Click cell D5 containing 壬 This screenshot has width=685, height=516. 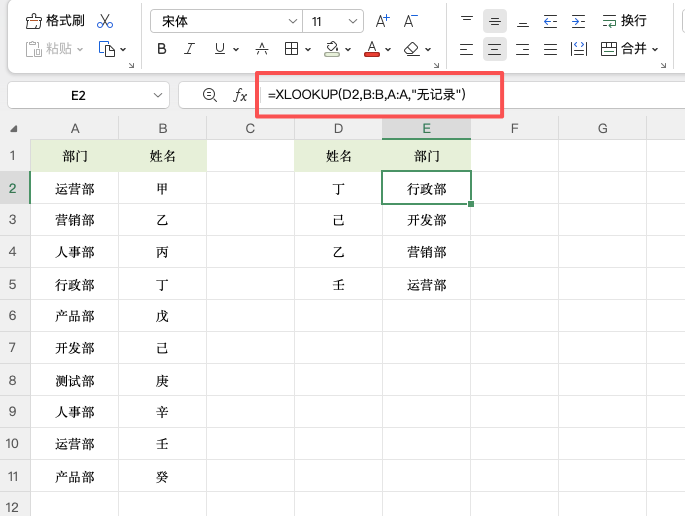(338, 284)
